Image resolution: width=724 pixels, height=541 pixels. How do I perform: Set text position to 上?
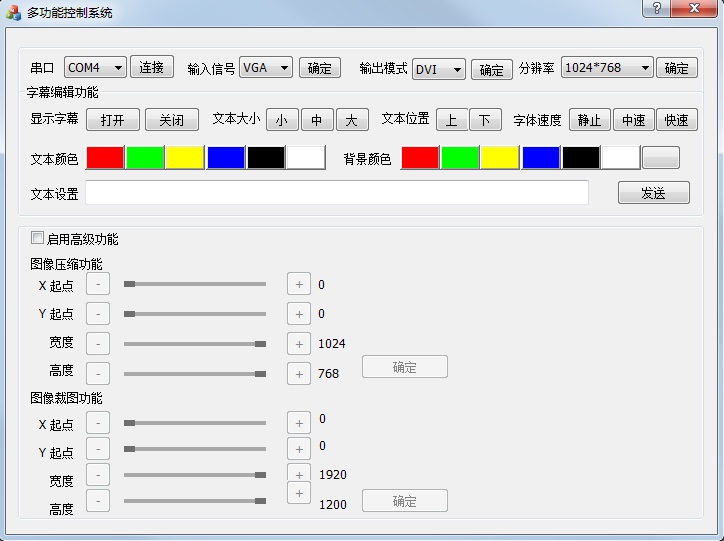[451, 120]
